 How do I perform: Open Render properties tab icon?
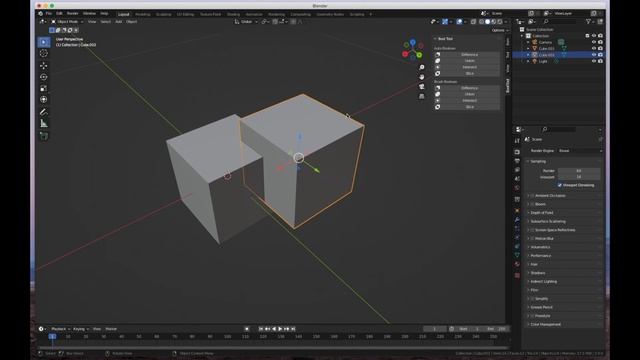517,152
